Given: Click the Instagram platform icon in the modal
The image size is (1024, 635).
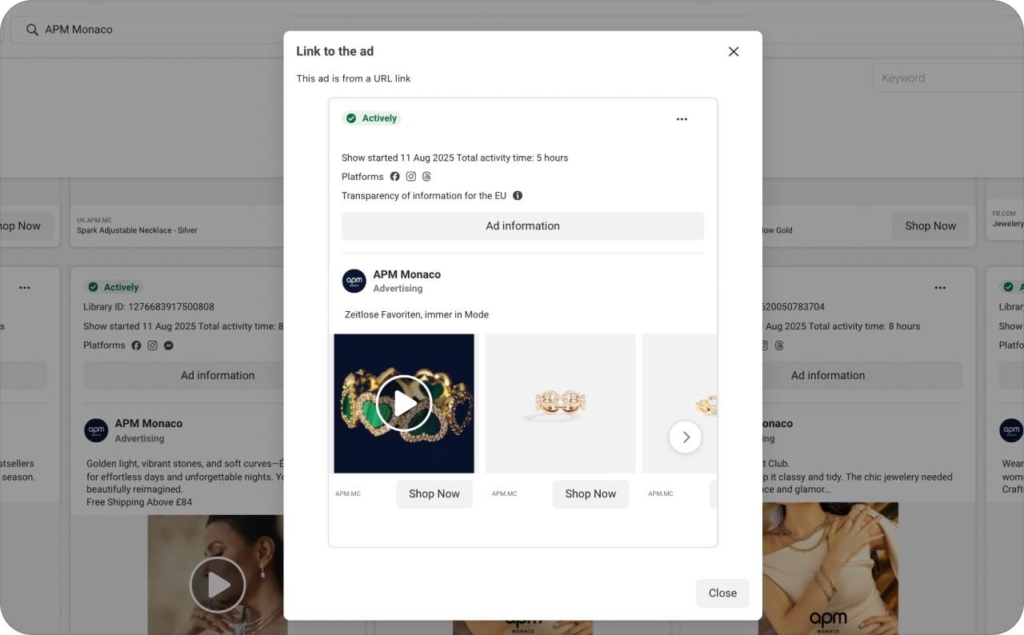Looking at the screenshot, I should (x=411, y=177).
